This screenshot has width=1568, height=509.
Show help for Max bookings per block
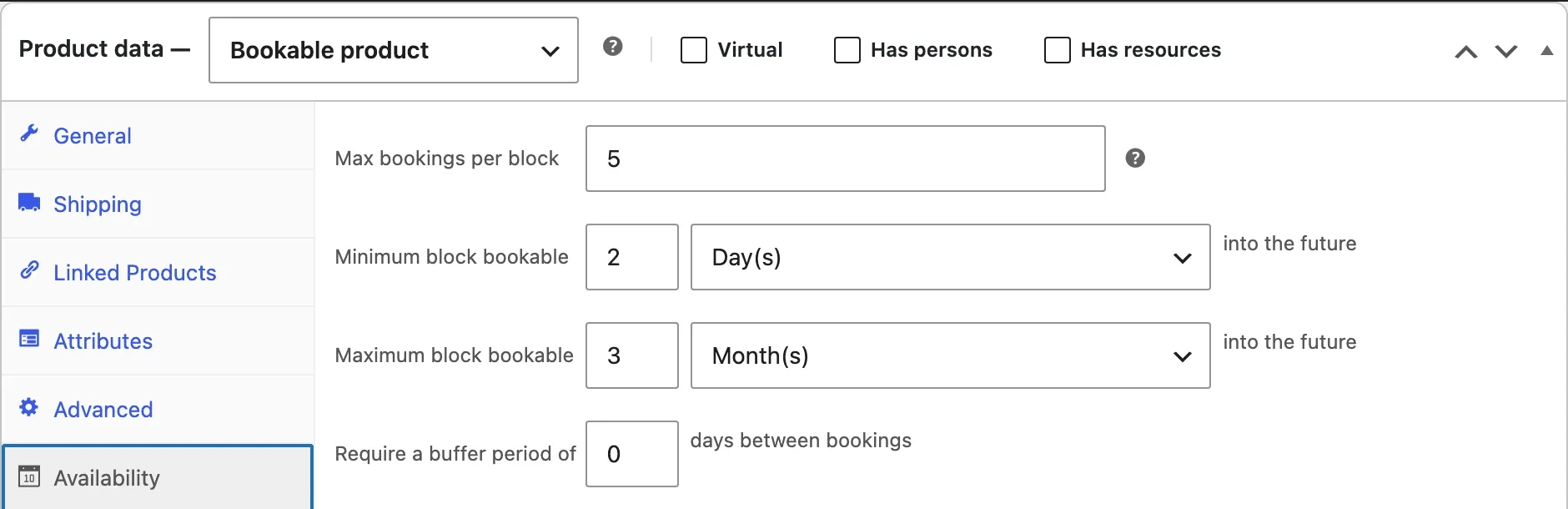coord(1135,158)
